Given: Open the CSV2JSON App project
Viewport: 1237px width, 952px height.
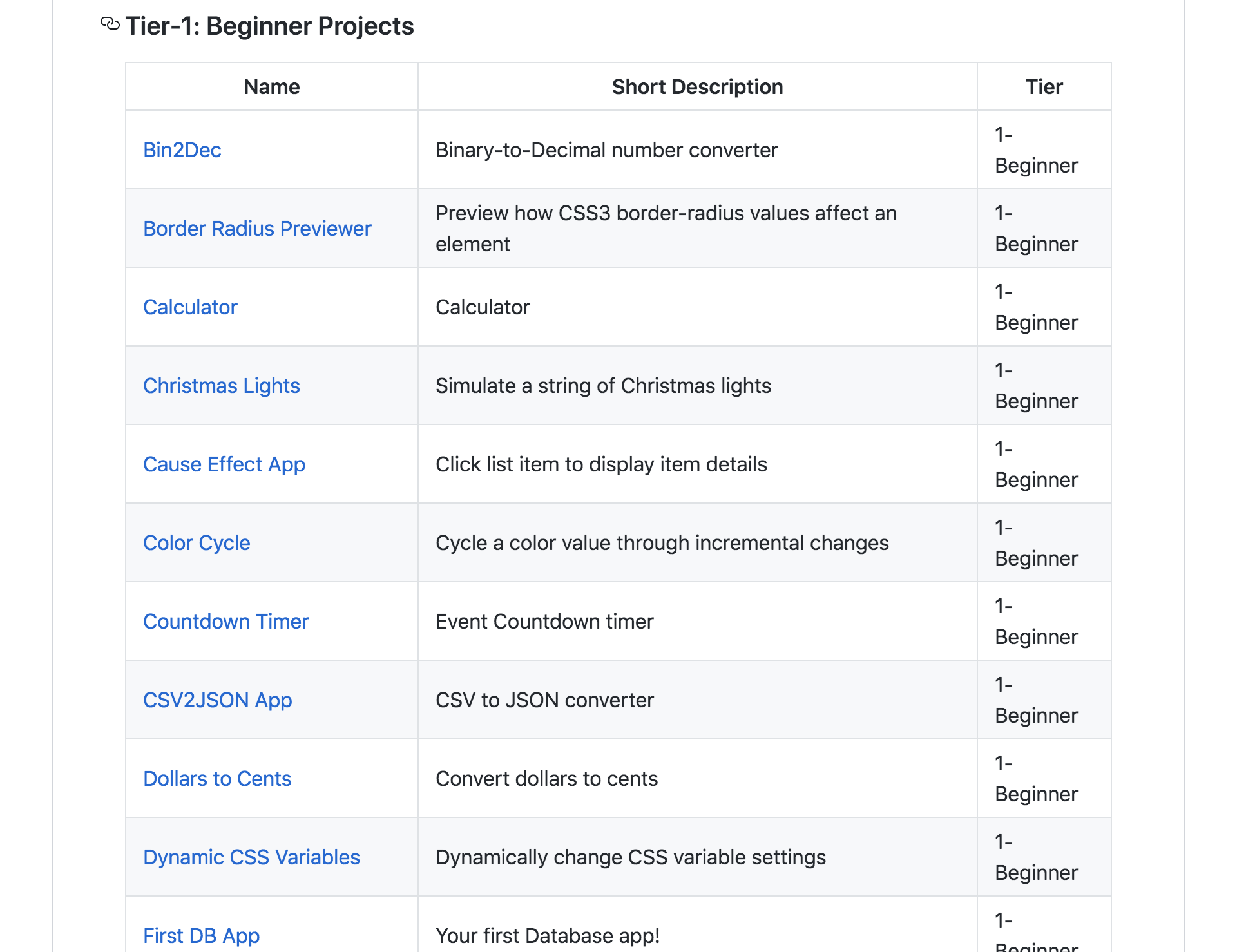Looking at the screenshot, I should point(217,700).
